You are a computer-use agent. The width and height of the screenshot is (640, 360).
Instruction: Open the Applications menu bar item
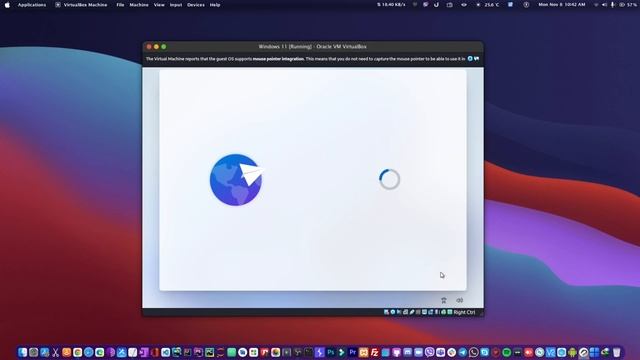pos(32,5)
